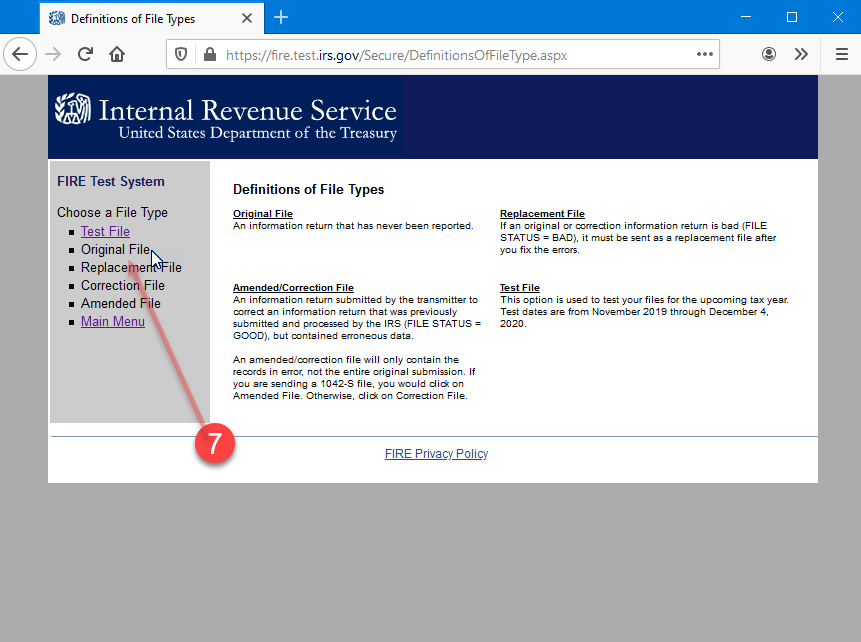
Task: Return to Main Menu via the sidebar link
Action: (112, 322)
